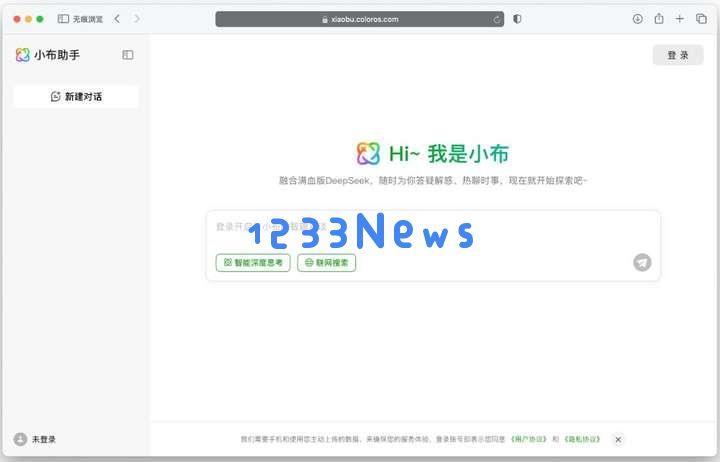Click the 无痕浏览 private browsing label
This screenshot has height=462, width=720.
tap(88, 19)
